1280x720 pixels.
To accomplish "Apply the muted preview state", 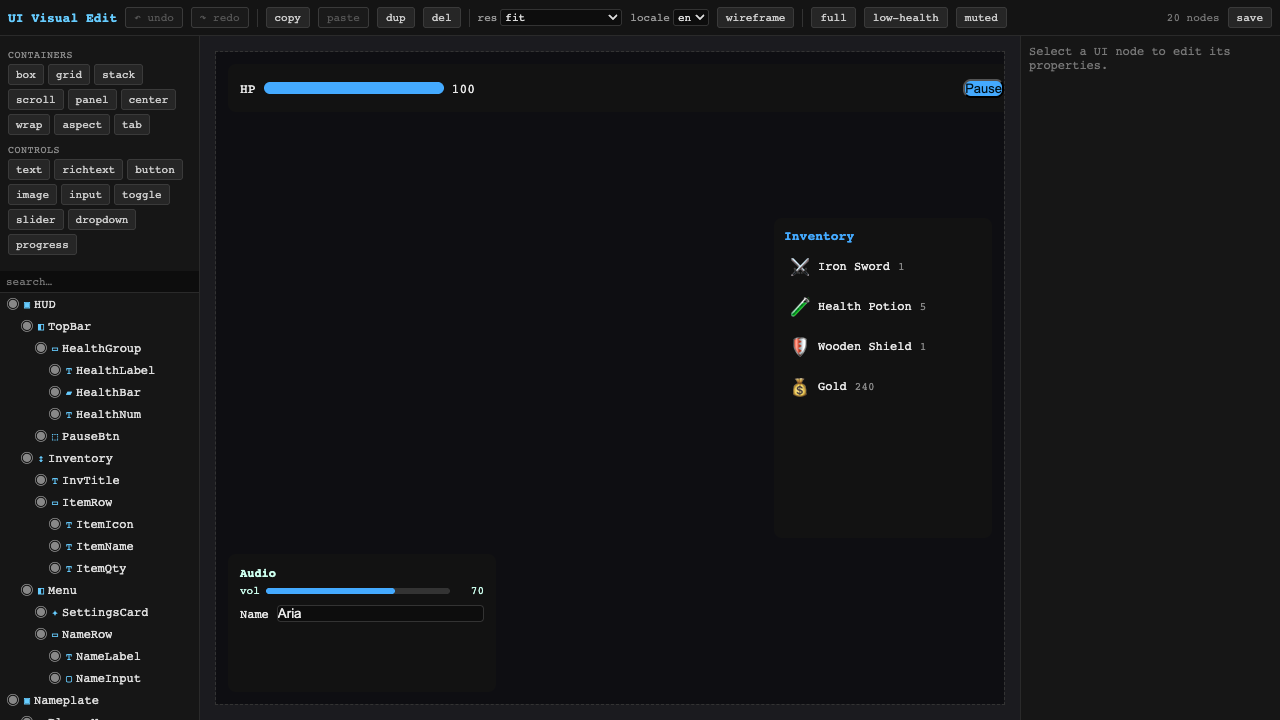I will [x=981, y=18].
